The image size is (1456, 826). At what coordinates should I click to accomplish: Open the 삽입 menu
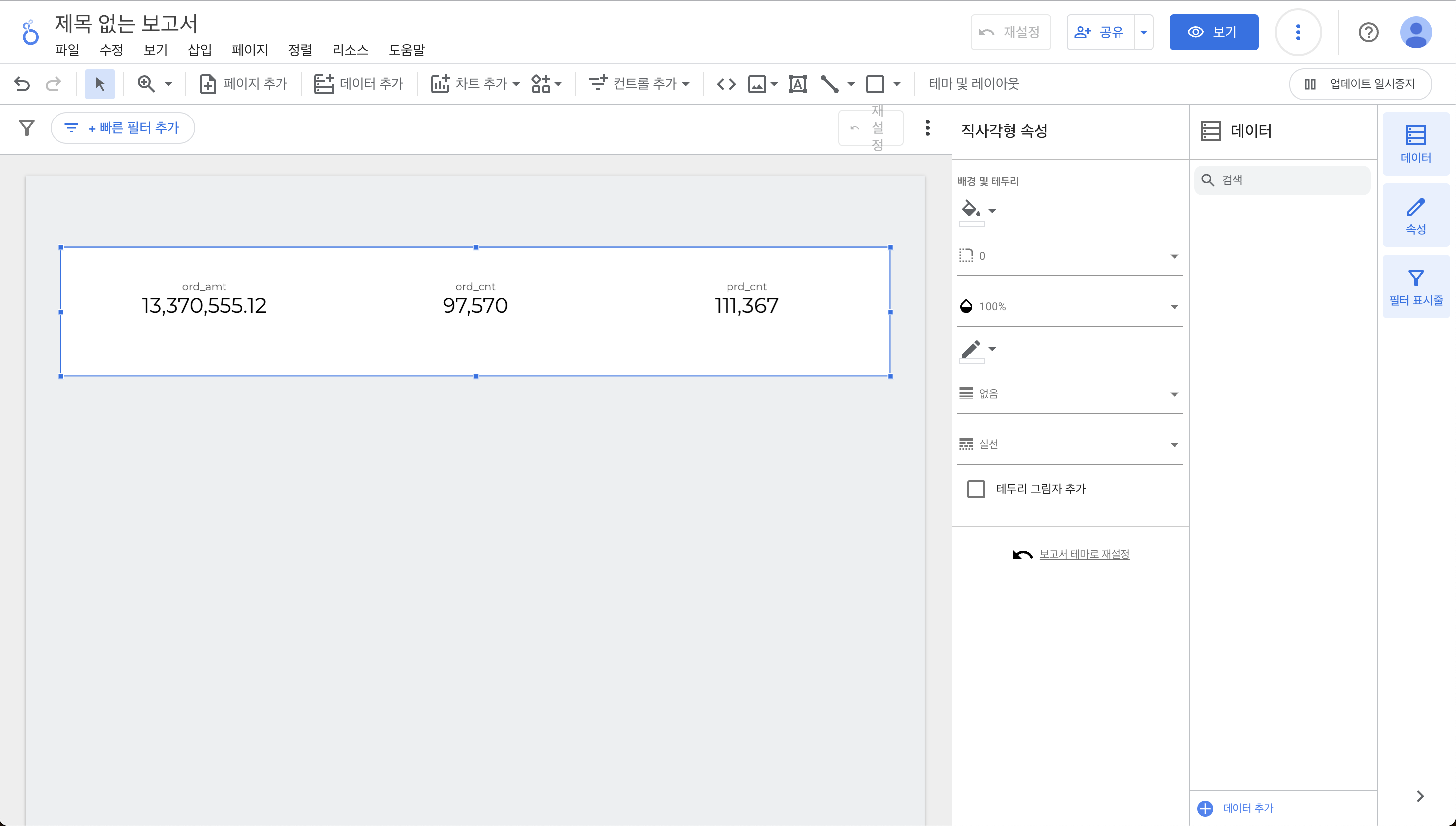[200, 50]
